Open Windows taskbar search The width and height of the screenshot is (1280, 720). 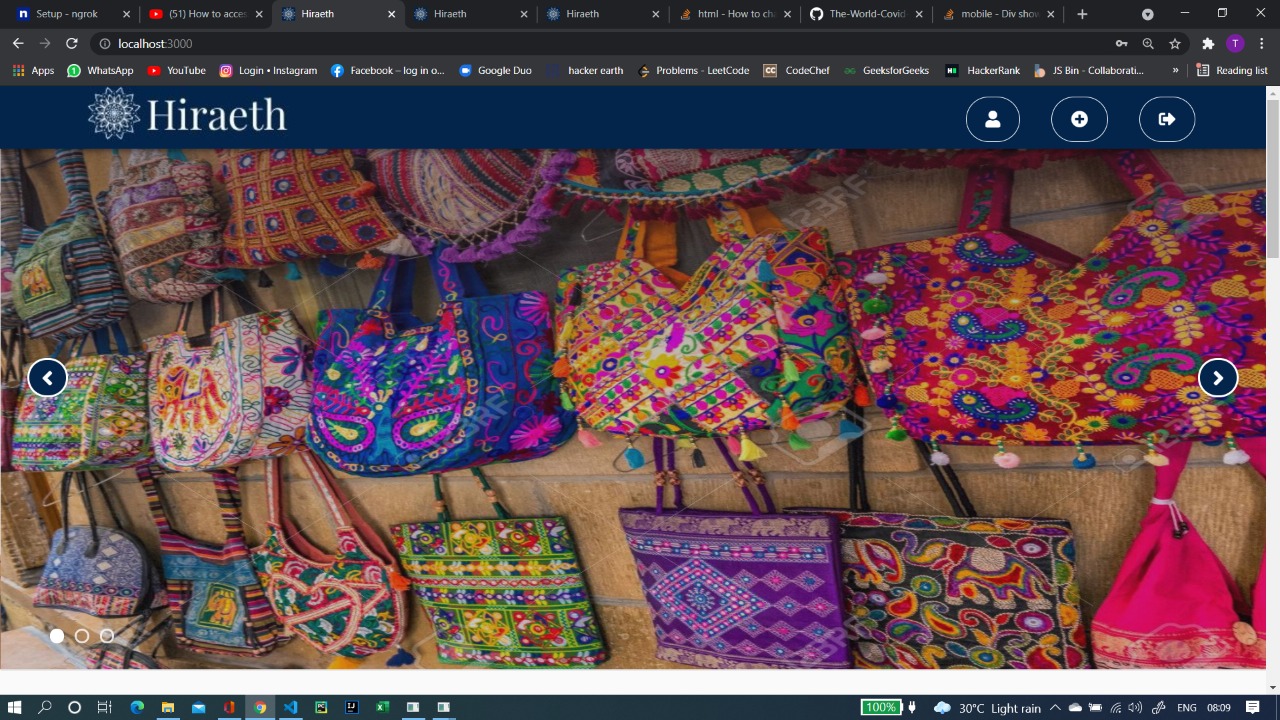pyautogui.click(x=45, y=707)
